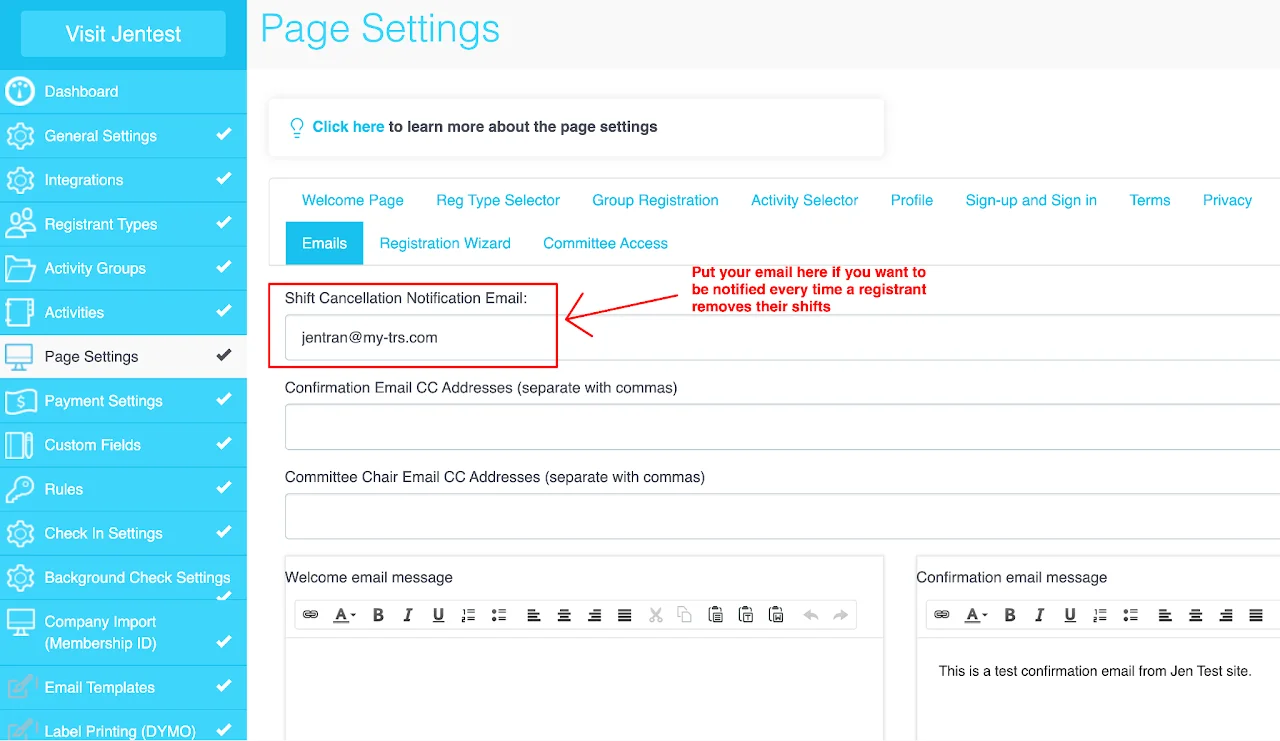Insert link in Welcome email toolbar

(311, 615)
